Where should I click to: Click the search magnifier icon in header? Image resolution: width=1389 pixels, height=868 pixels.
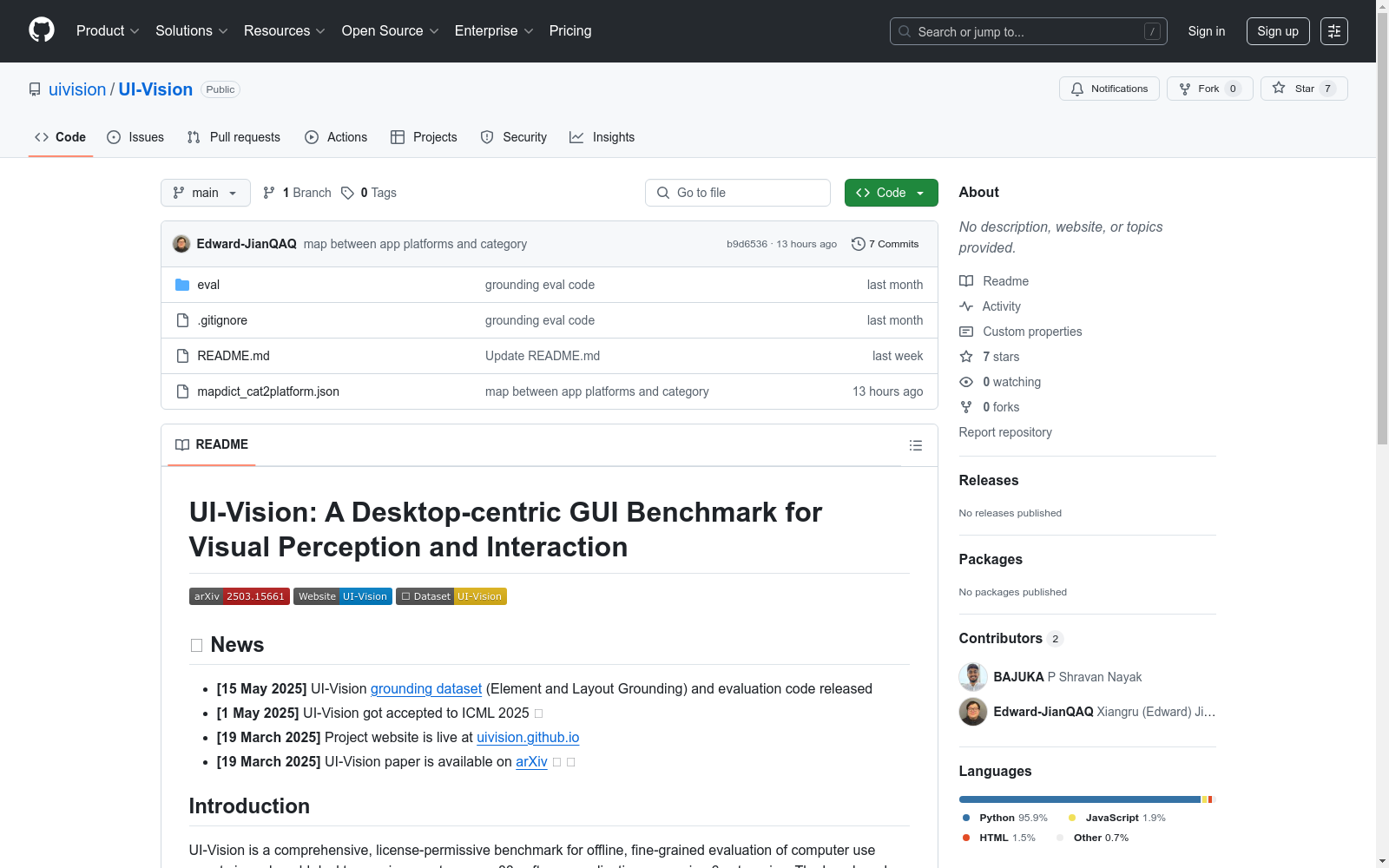[905, 31]
